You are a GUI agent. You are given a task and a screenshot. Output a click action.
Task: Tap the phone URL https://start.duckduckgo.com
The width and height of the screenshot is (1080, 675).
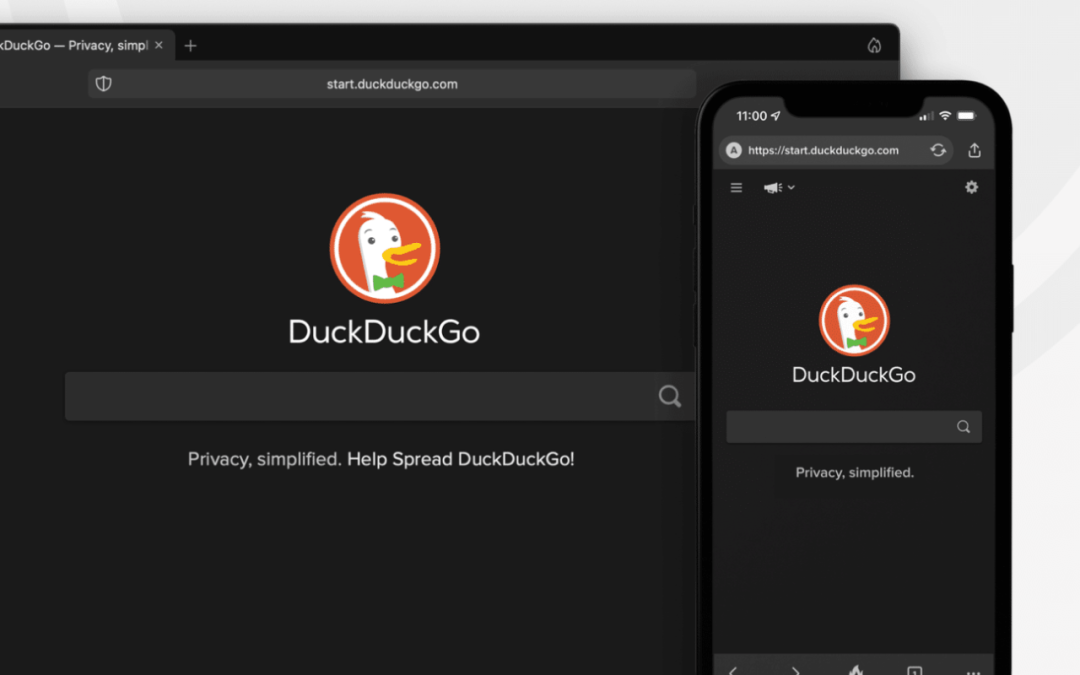823,150
